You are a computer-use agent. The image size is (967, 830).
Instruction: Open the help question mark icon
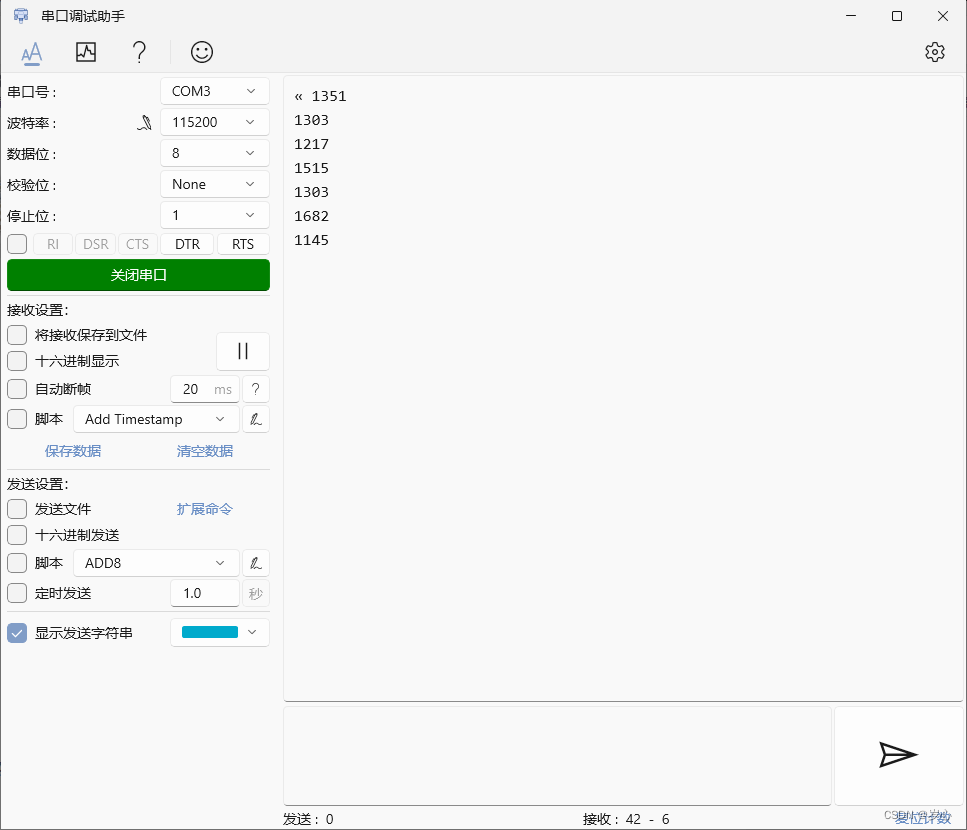139,52
